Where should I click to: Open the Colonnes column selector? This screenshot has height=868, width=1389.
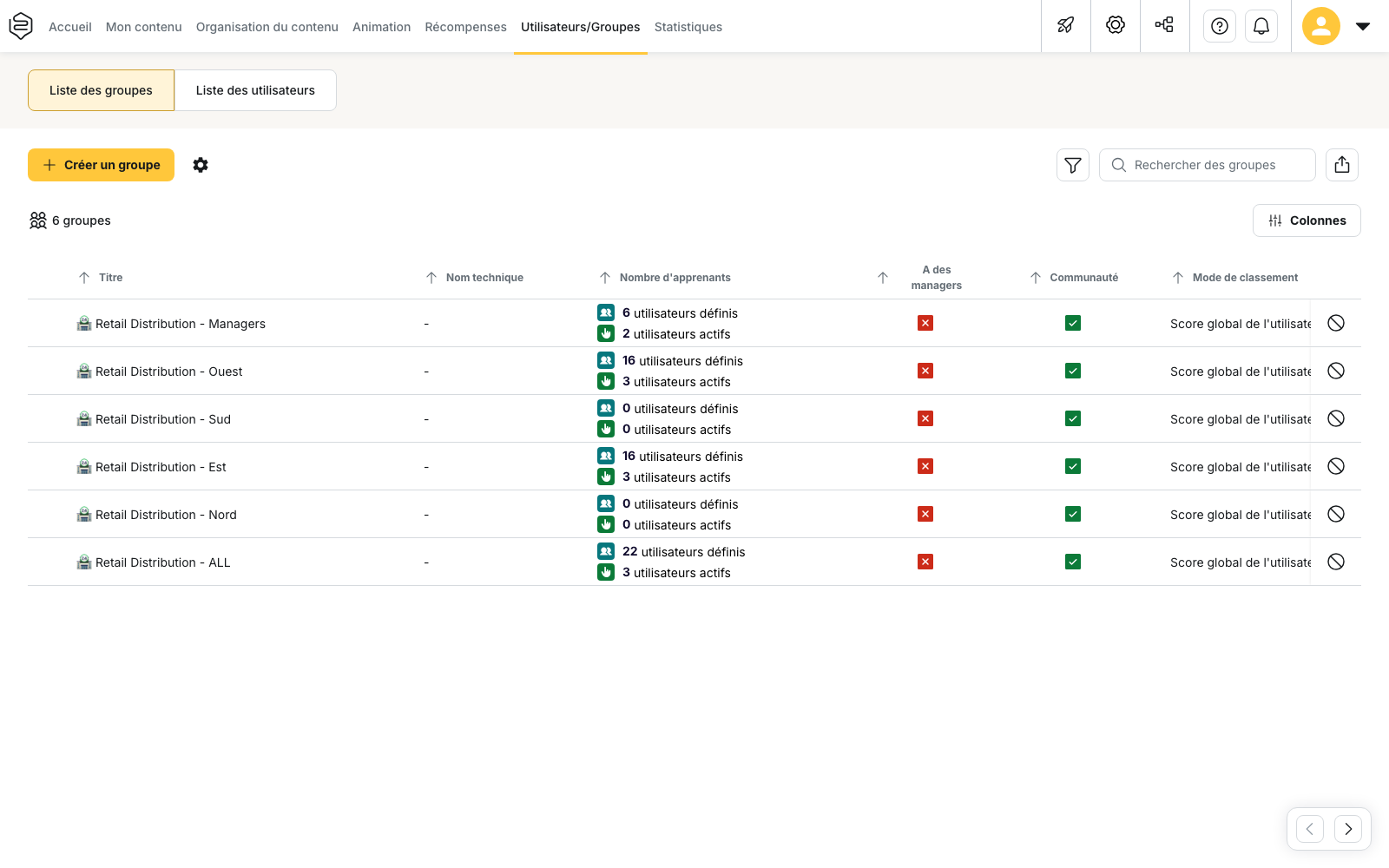click(x=1307, y=220)
